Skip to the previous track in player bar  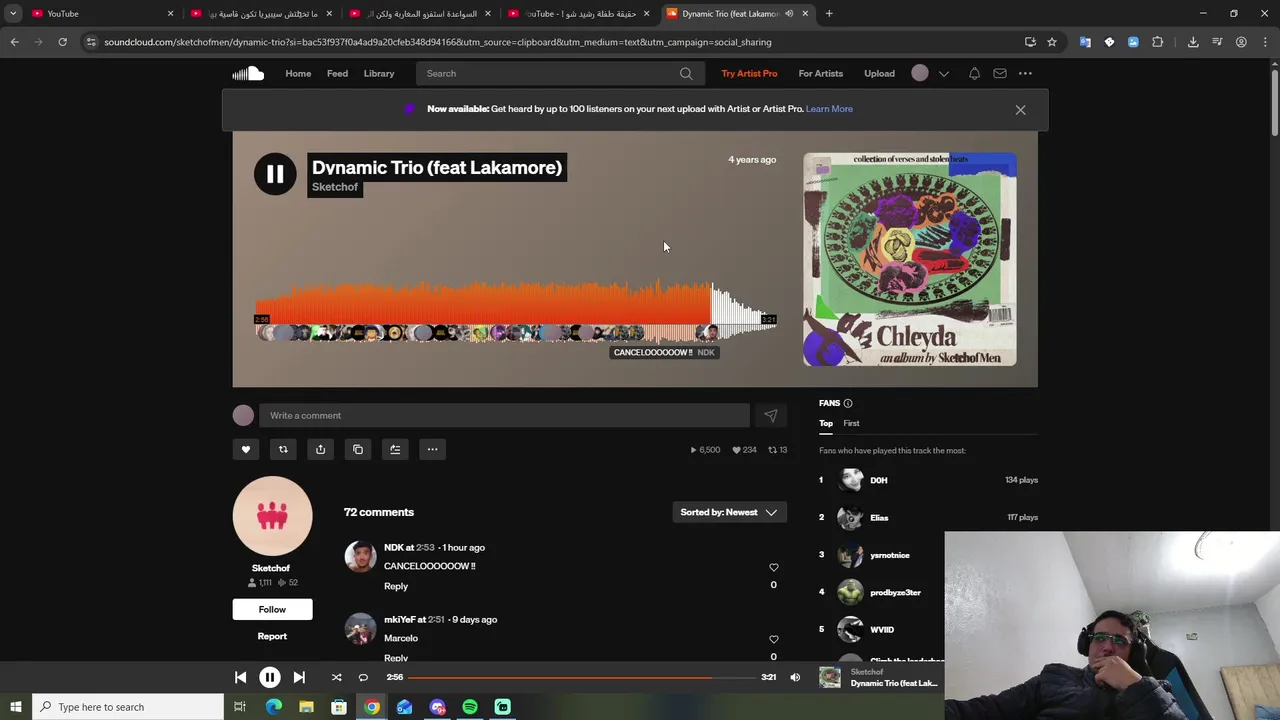[240, 677]
